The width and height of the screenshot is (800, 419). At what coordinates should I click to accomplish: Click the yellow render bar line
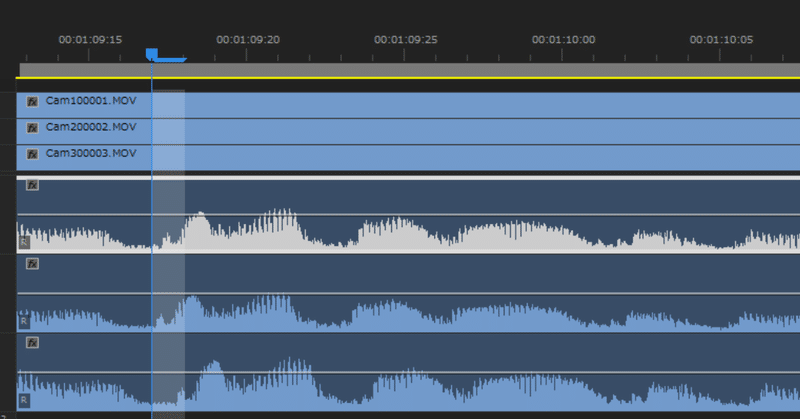(408, 78)
